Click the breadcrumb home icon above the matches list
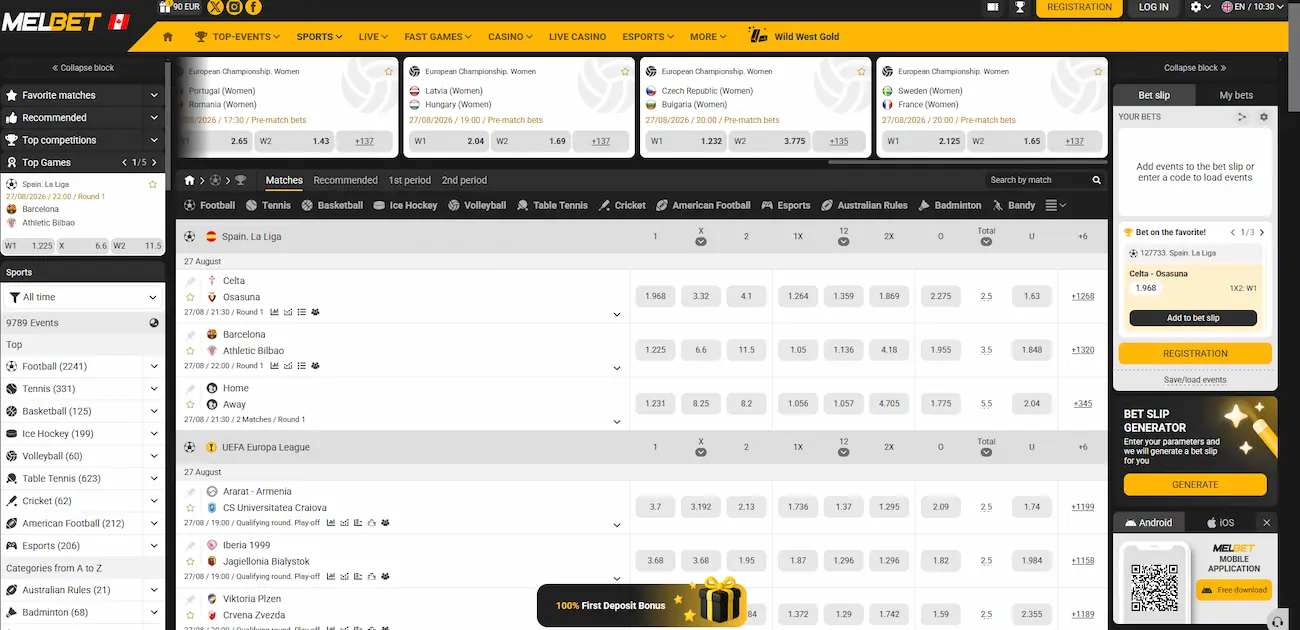This screenshot has width=1300, height=630. tap(190, 180)
